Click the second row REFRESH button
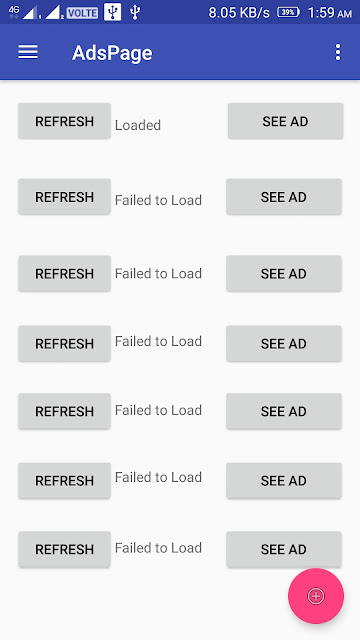Image resolution: width=360 pixels, height=640 pixels. (x=64, y=197)
